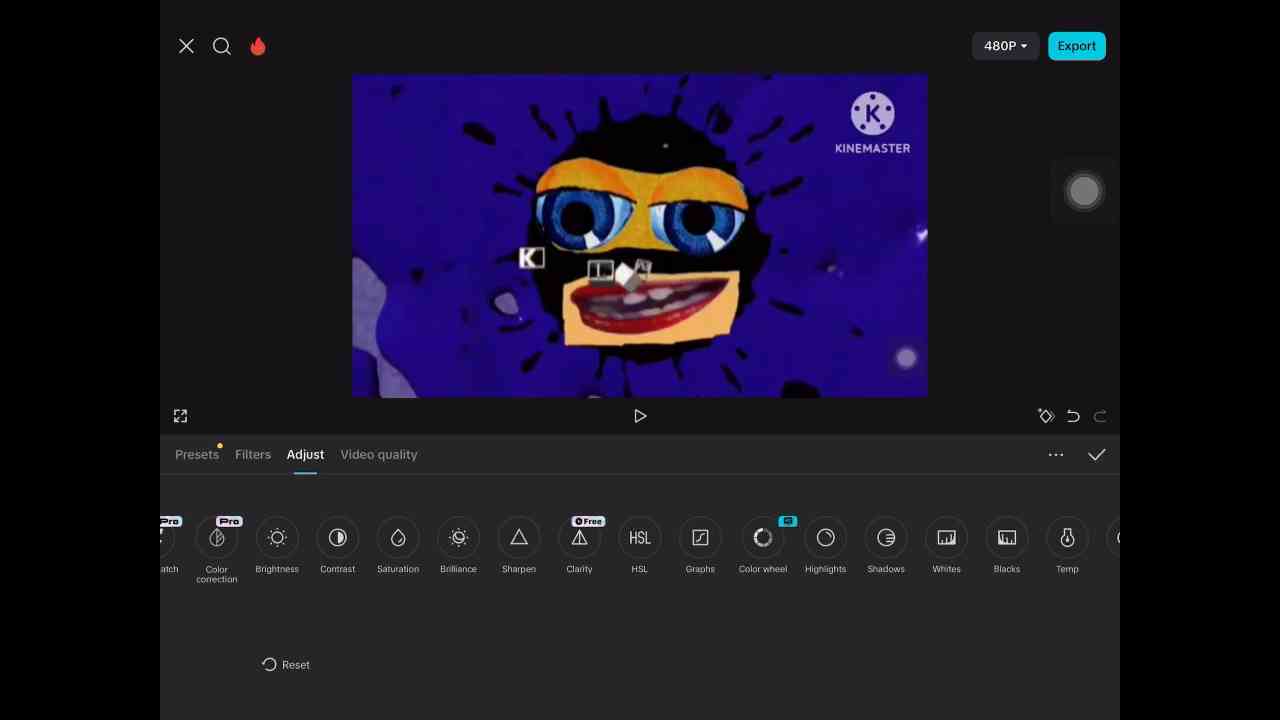The height and width of the screenshot is (720, 1280).
Task: Open the three-dots more options menu
Action: (1056, 455)
